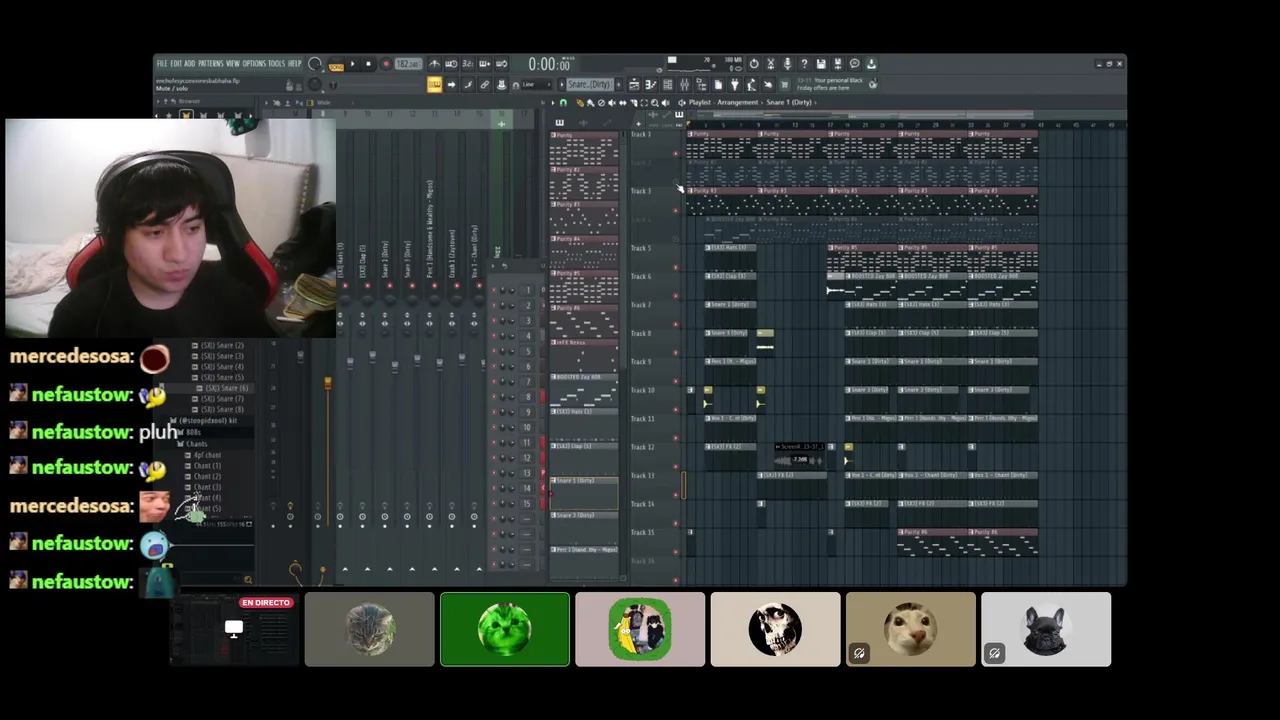This screenshot has width=1280, height=720.
Task: Click the chat bubble icon in the toolbar
Action: tap(855, 64)
